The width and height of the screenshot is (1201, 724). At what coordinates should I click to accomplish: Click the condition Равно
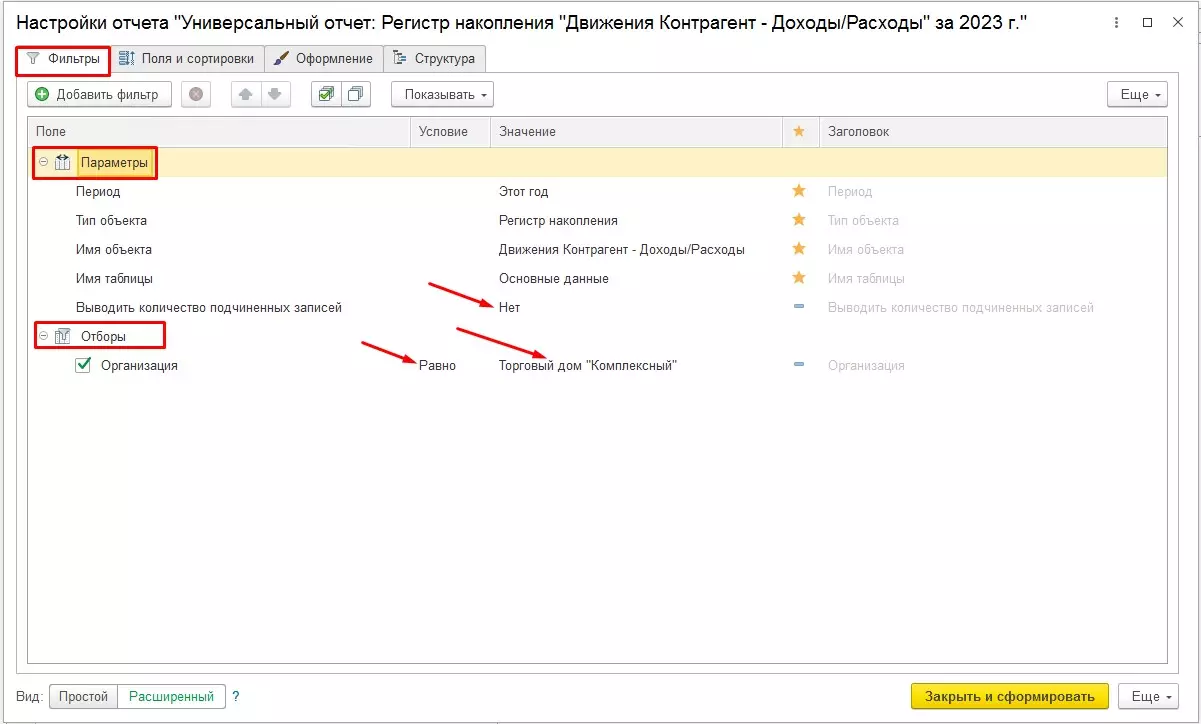pos(437,365)
